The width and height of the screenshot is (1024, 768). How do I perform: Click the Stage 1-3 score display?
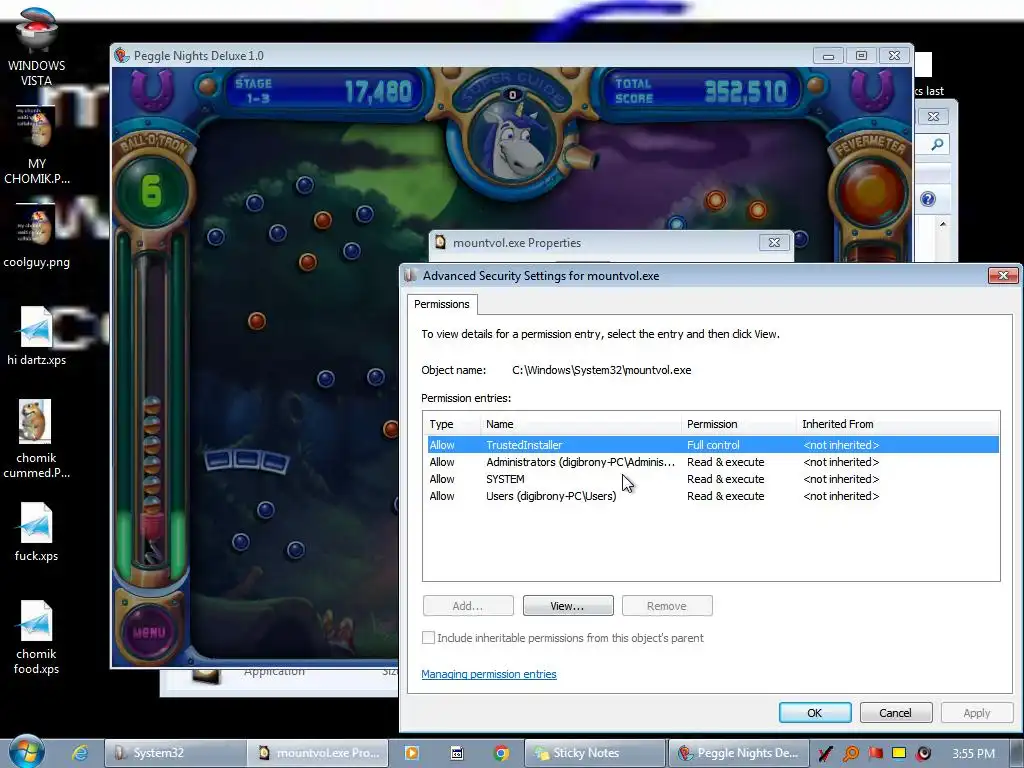point(324,91)
